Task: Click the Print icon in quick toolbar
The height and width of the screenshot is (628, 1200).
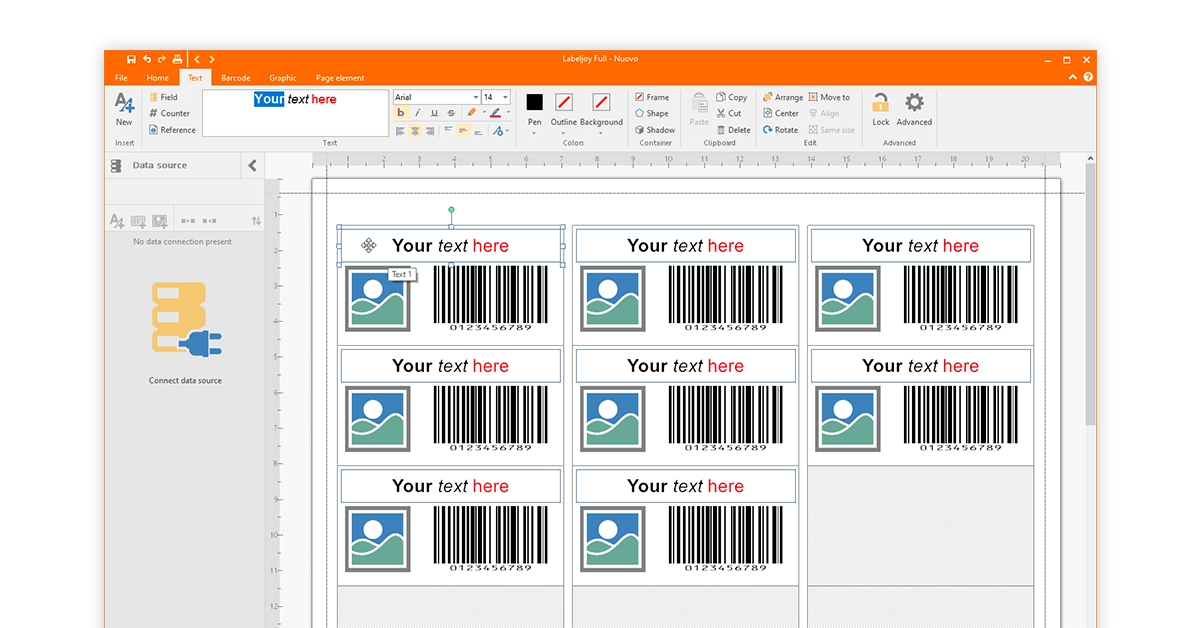Action: pos(177,59)
